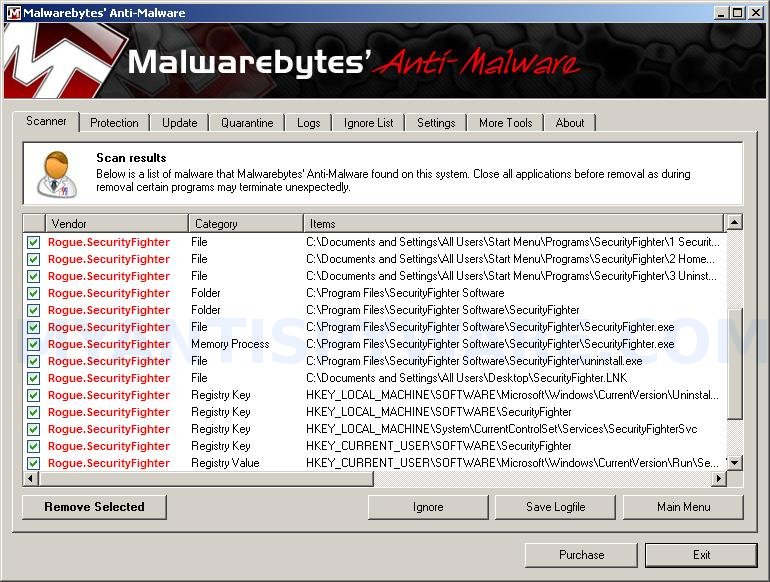Select HKEY_LOCAL_MACHINE\SOFTWARE\SecurityFighter entry
Screen dimensions: 770x582
439,412
